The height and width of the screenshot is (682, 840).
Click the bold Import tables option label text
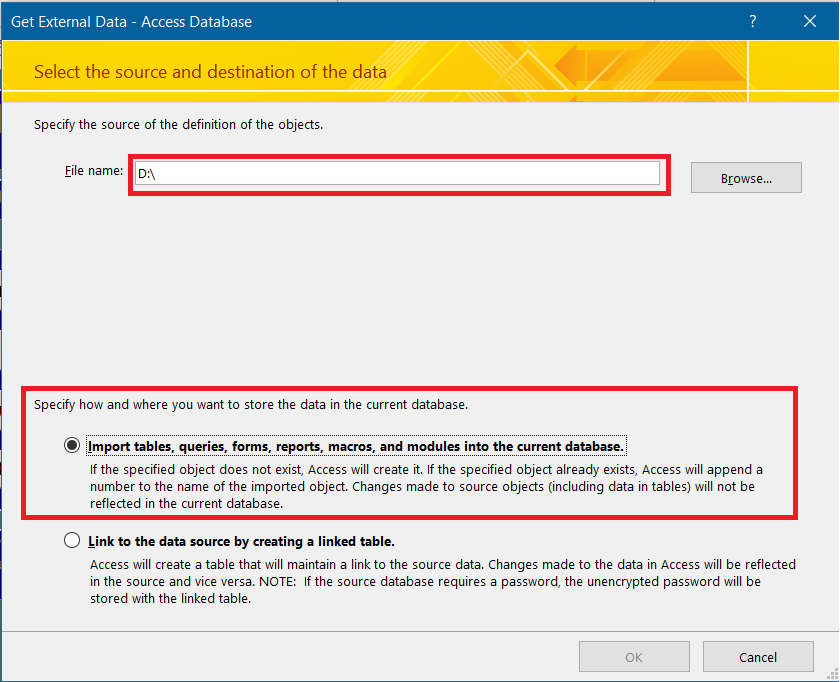(356, 446)
